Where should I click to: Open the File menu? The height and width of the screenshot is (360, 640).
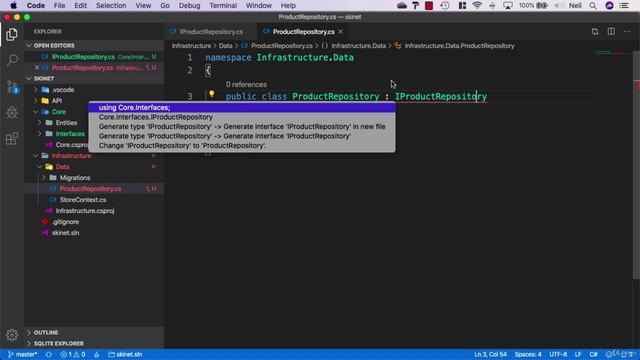pyautogui.click(x=59, y=5)
